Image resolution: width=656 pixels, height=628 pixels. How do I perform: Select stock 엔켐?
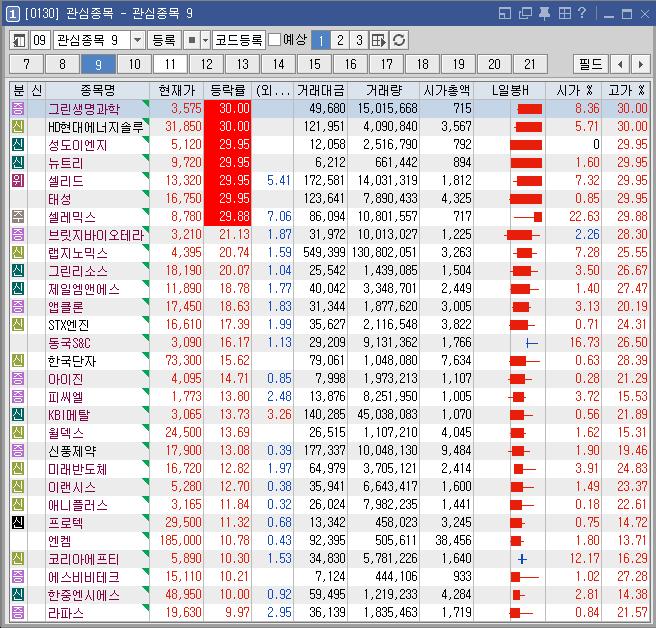click(x=60, y=541)
